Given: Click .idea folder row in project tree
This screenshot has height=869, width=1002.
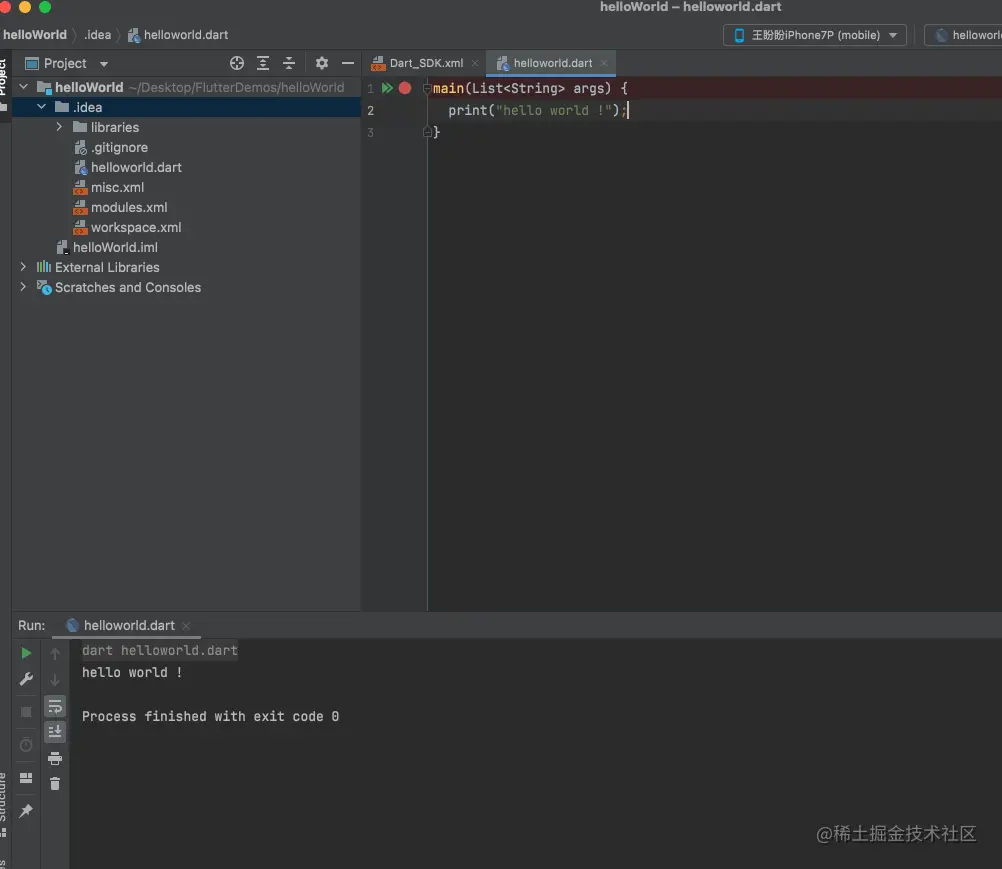Looking at the screenshot, I should tap(187, 107).
